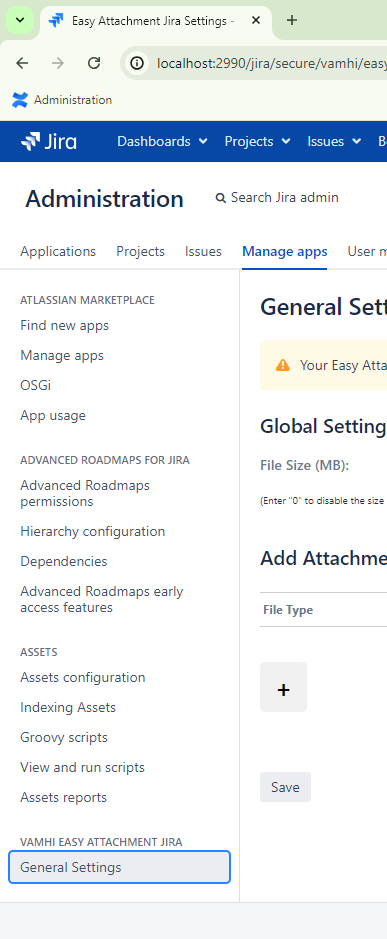Reload the current page
The width and height of the screenshot is (387, 939).
94,63
